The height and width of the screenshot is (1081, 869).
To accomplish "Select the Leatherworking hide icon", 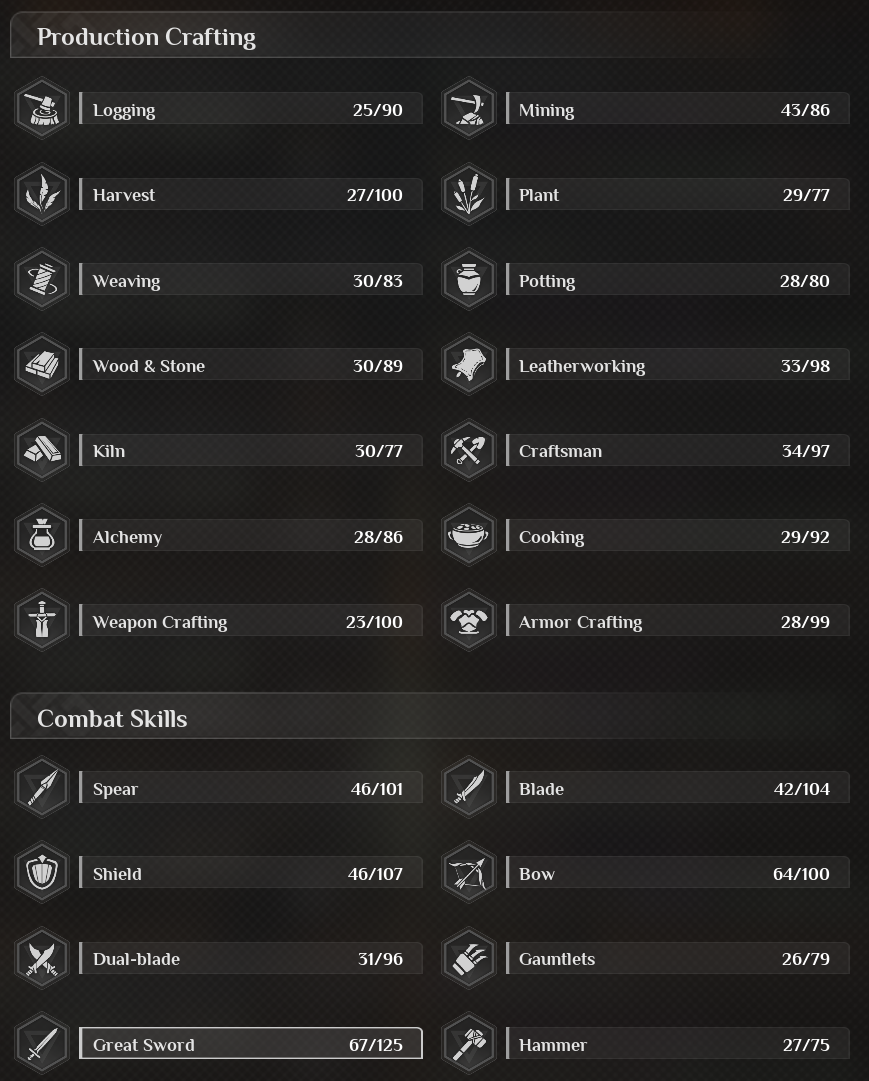I will tap(468, 365).
